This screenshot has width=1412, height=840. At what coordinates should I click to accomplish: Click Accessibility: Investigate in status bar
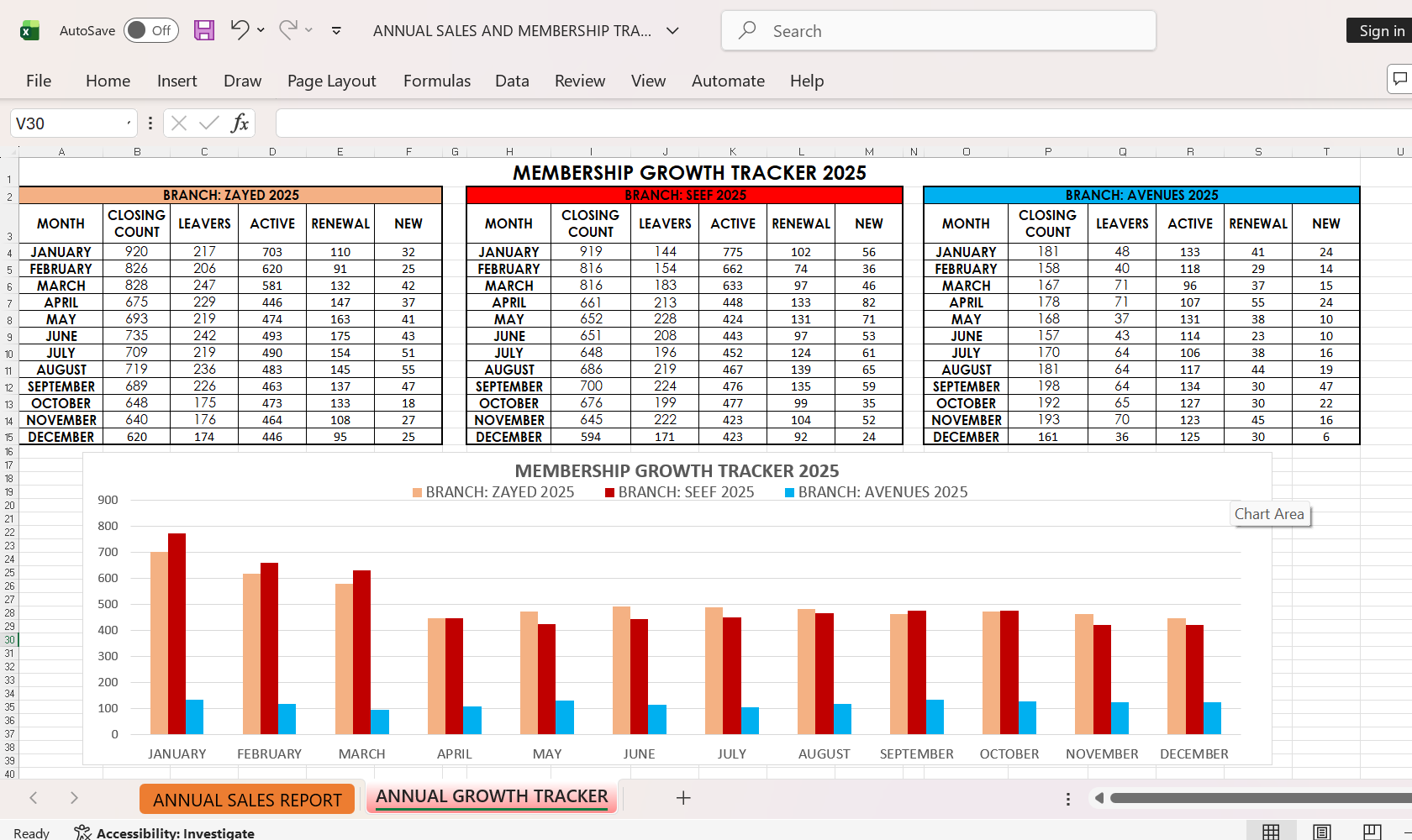(165, 832)
